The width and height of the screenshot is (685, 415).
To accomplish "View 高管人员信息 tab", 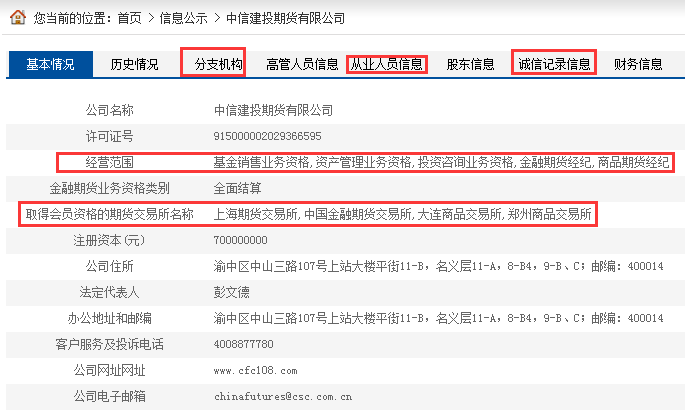I will [x=302, y=64].
